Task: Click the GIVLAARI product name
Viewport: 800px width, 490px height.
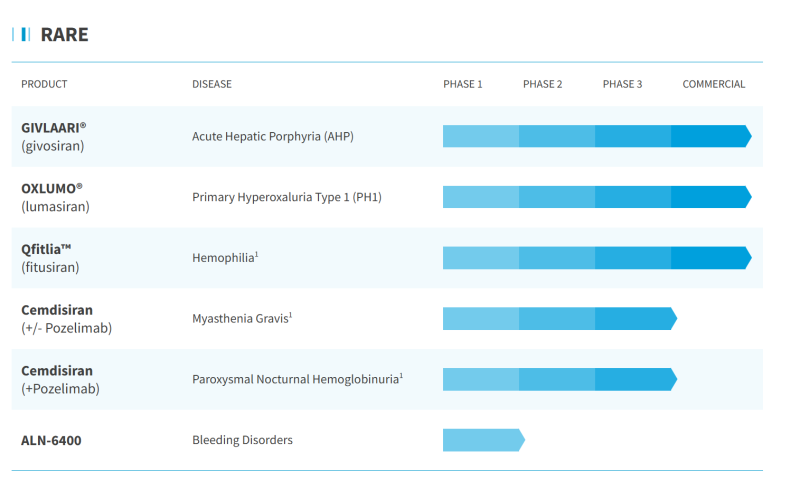Action: 54,128
